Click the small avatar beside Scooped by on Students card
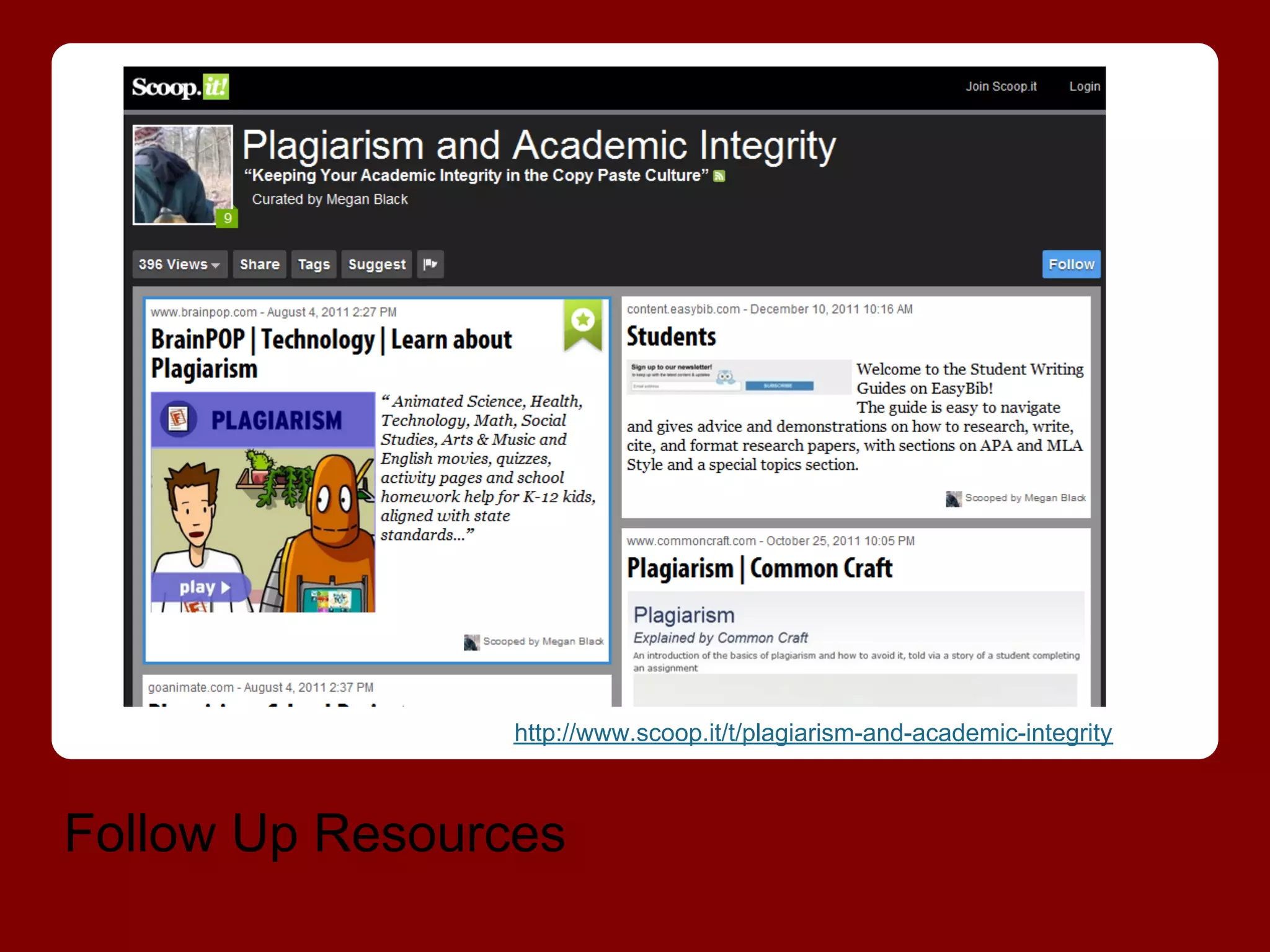Viewport: 1270px width, 952px height. 953,498
